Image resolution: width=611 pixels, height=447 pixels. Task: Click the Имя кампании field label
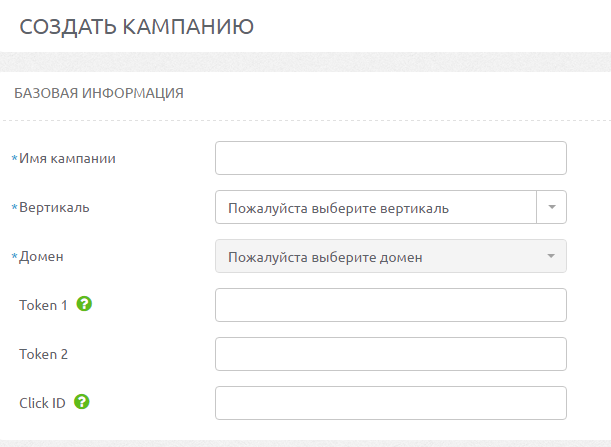64,158
